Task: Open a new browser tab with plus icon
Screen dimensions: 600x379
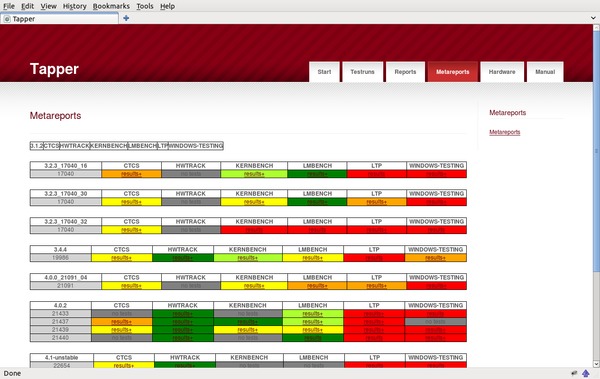Action: pyautogui.click(x=126, y=18)
